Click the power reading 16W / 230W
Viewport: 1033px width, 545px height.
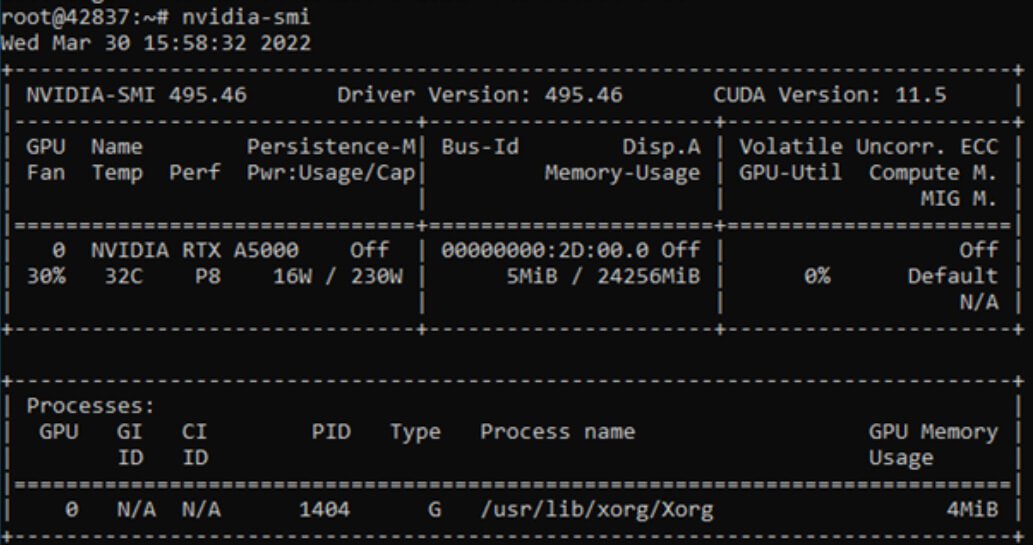[x=337, y=276]
